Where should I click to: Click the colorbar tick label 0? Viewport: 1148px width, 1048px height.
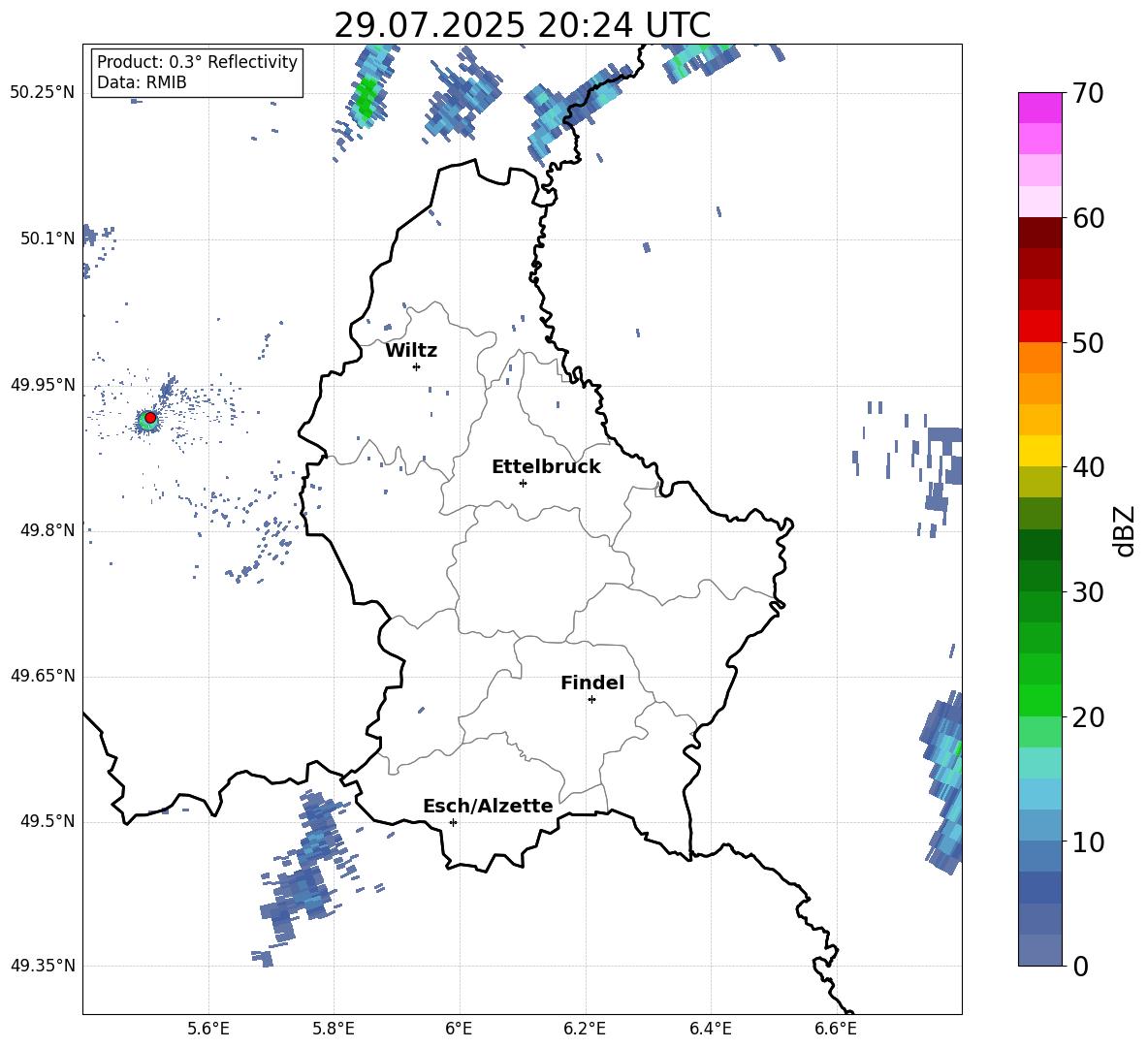click(1080, 966)
